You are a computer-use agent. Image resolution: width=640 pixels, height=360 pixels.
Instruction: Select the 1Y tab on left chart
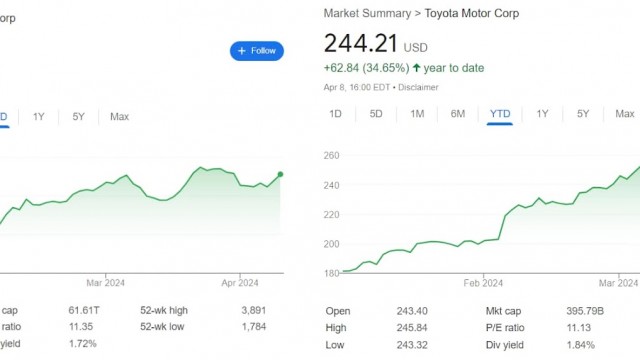(38, 117)
